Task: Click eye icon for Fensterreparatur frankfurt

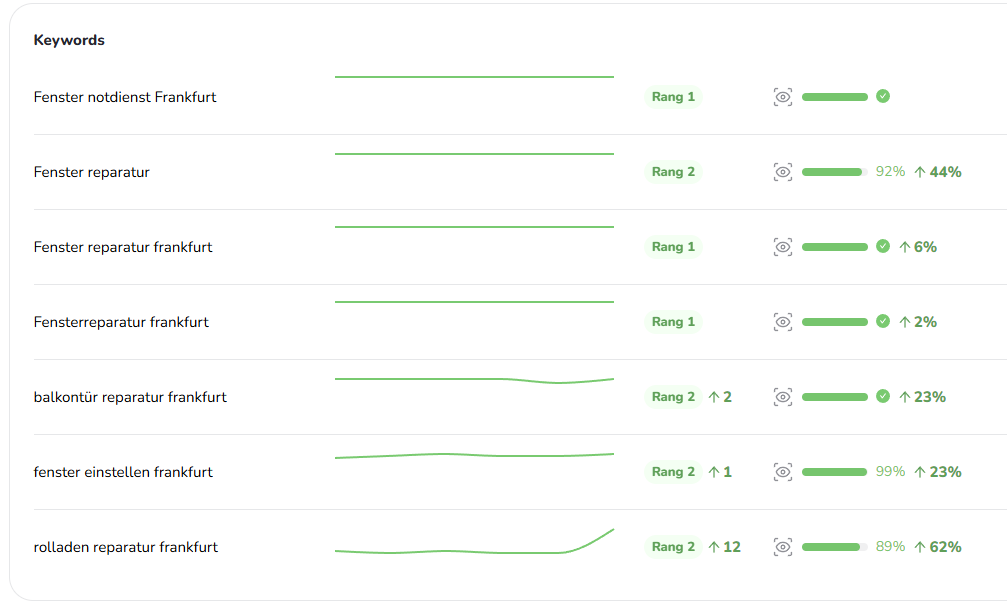Action: click(783, 322)
